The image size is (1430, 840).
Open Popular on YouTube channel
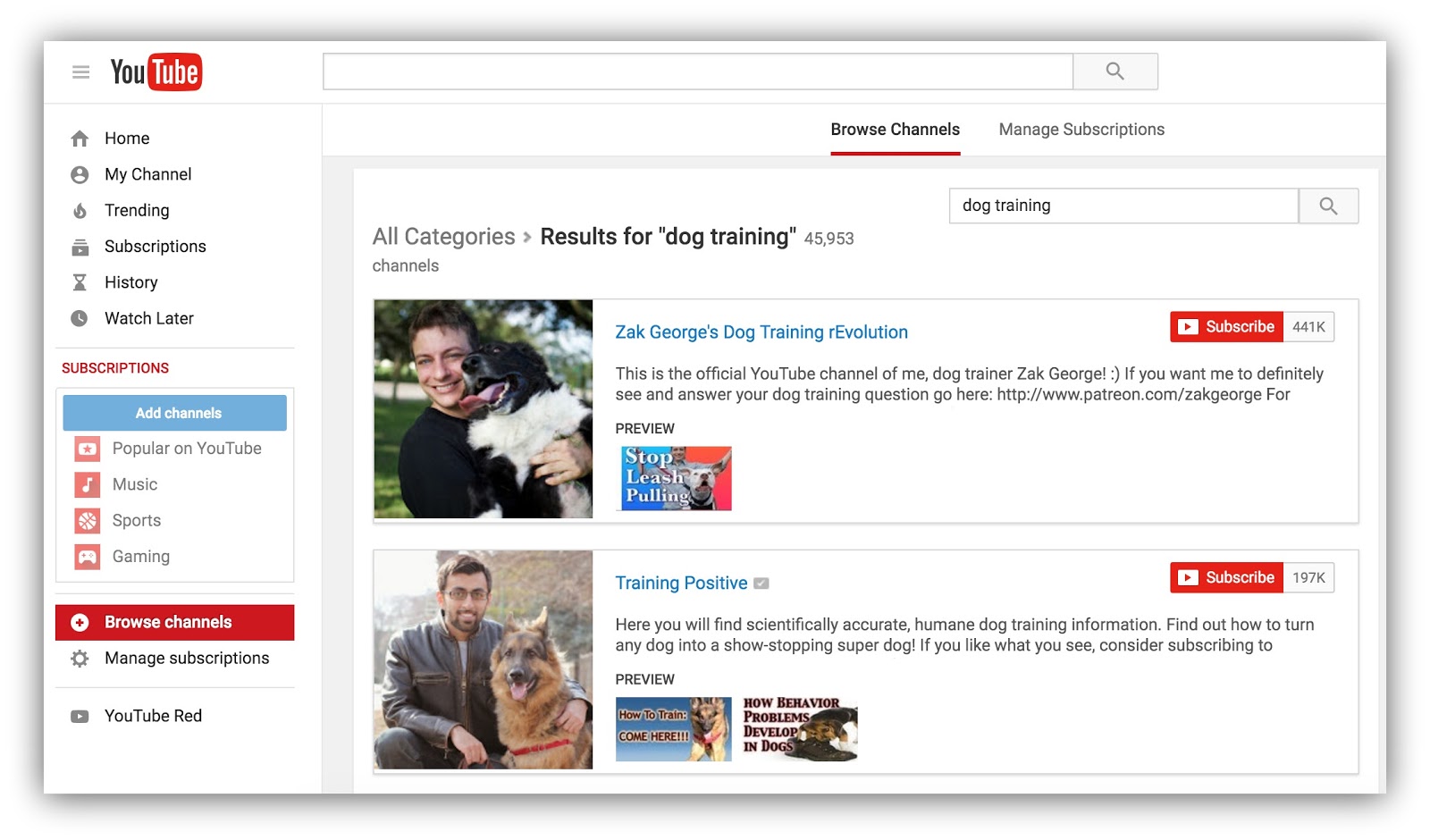click(x=187, y=449)
